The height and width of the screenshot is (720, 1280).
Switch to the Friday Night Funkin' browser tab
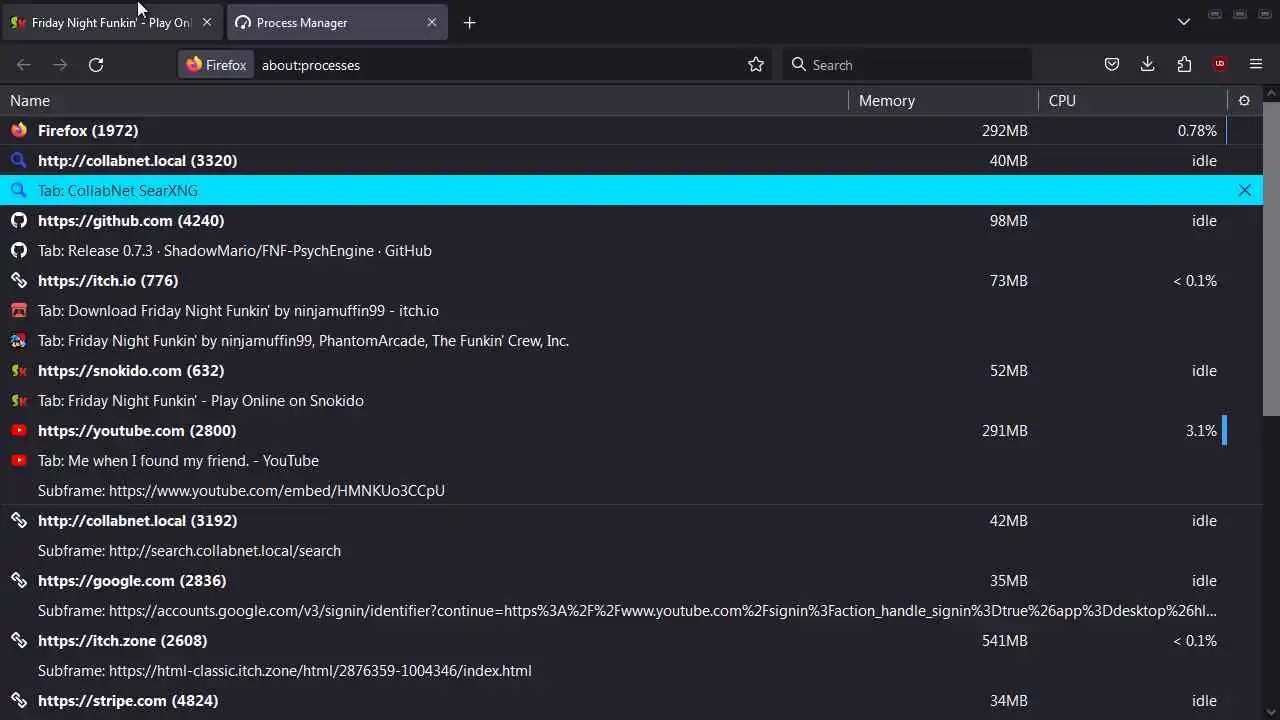112,22
